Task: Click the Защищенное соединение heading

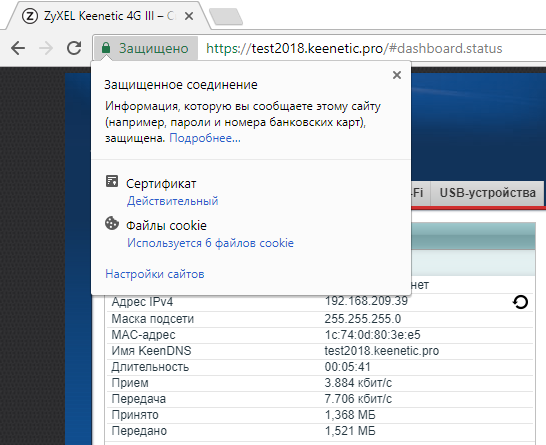Action: tap(181, 85)
